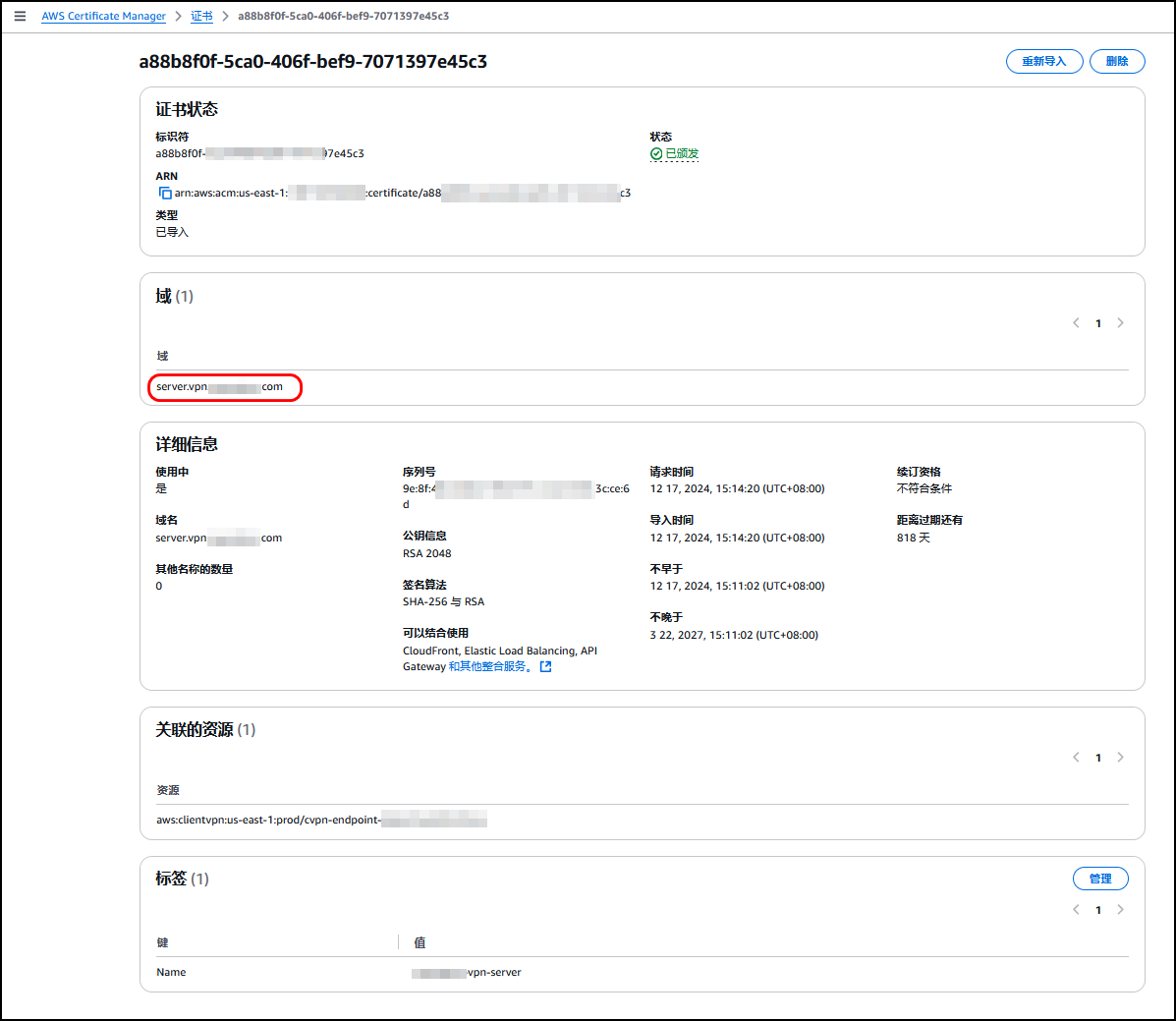Click the 已导入 type value

click(x=172, y=232)
